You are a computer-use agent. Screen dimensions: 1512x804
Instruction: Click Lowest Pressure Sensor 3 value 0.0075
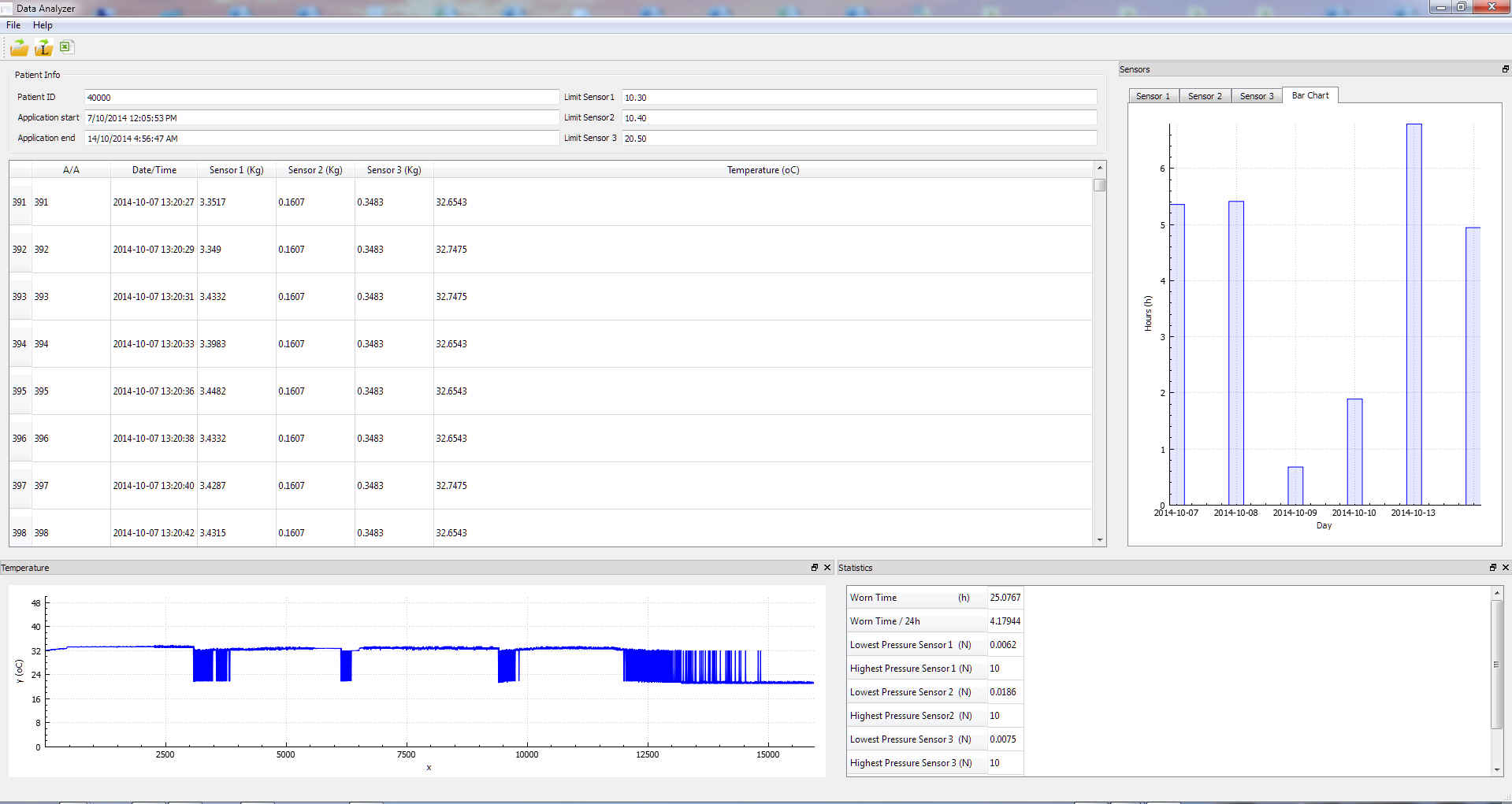(x=1005, y=739)
